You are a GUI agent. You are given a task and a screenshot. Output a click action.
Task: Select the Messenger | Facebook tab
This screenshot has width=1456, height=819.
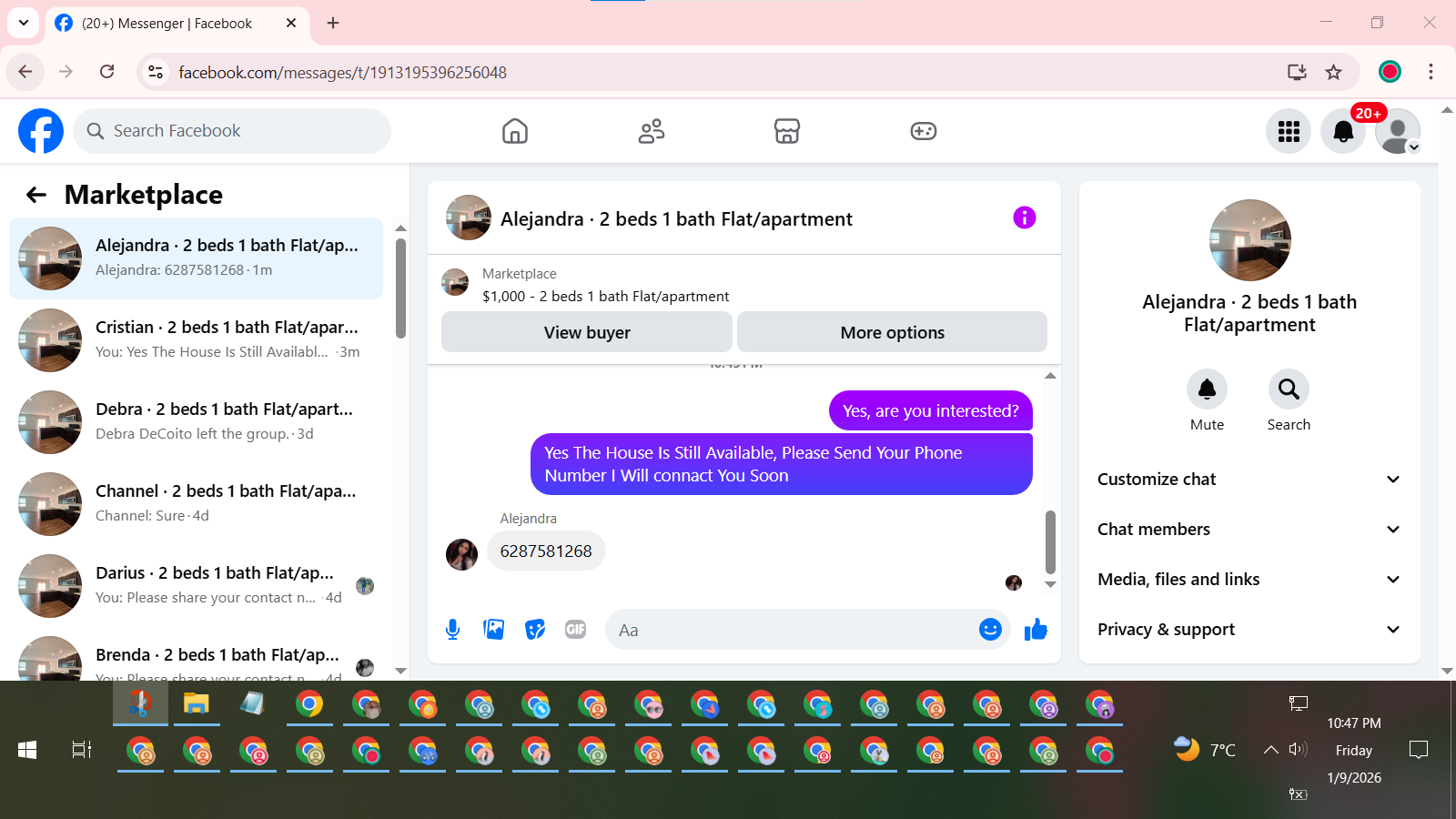[177, 24]
